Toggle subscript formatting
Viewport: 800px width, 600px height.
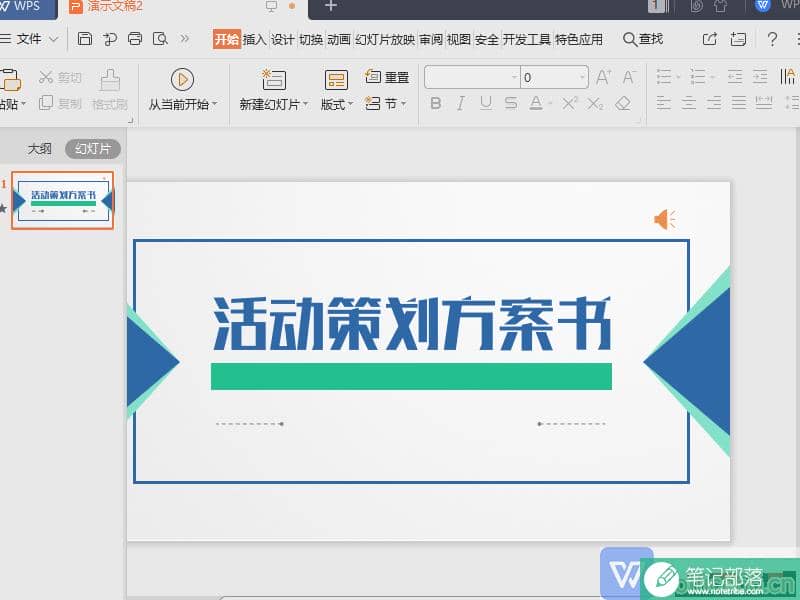595,104
